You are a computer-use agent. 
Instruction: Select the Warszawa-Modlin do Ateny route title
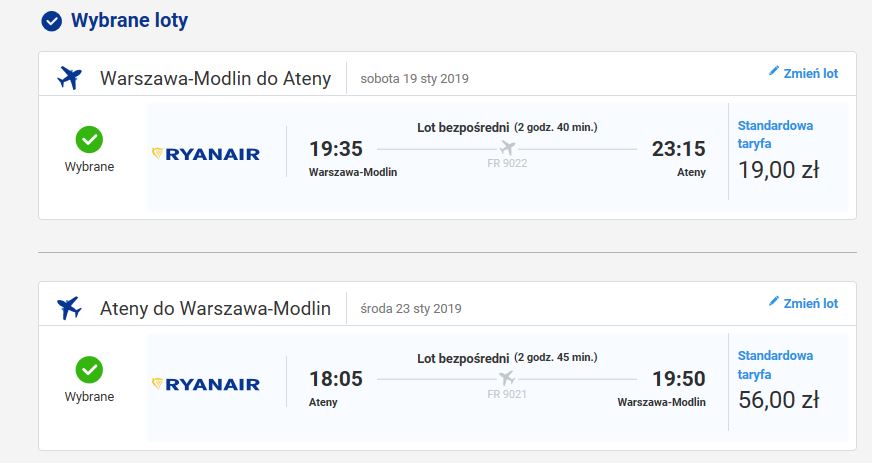tap(215, 78)
